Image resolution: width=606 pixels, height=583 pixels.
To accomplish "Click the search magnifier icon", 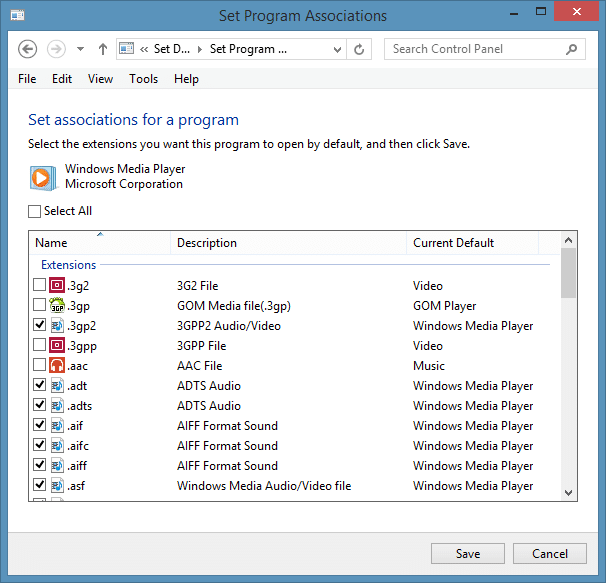I will 571,49.
